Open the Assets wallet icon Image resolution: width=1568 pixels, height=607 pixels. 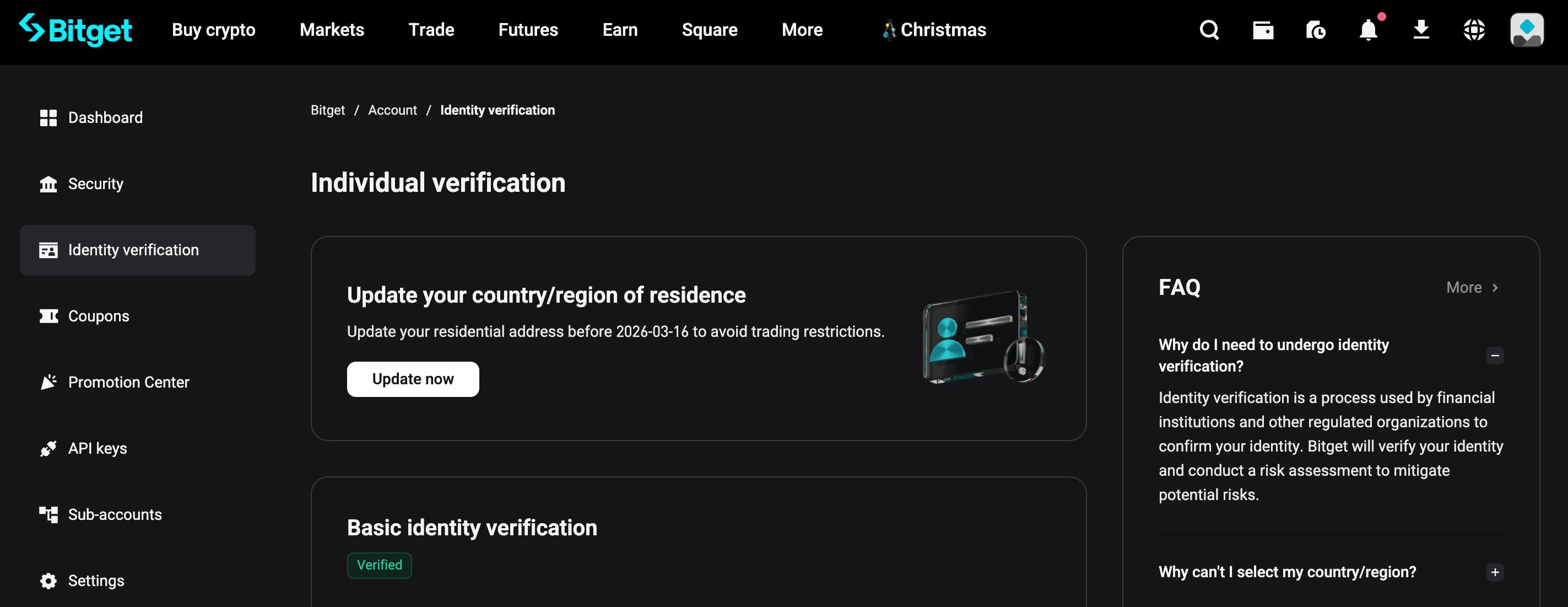point(1263,30)
